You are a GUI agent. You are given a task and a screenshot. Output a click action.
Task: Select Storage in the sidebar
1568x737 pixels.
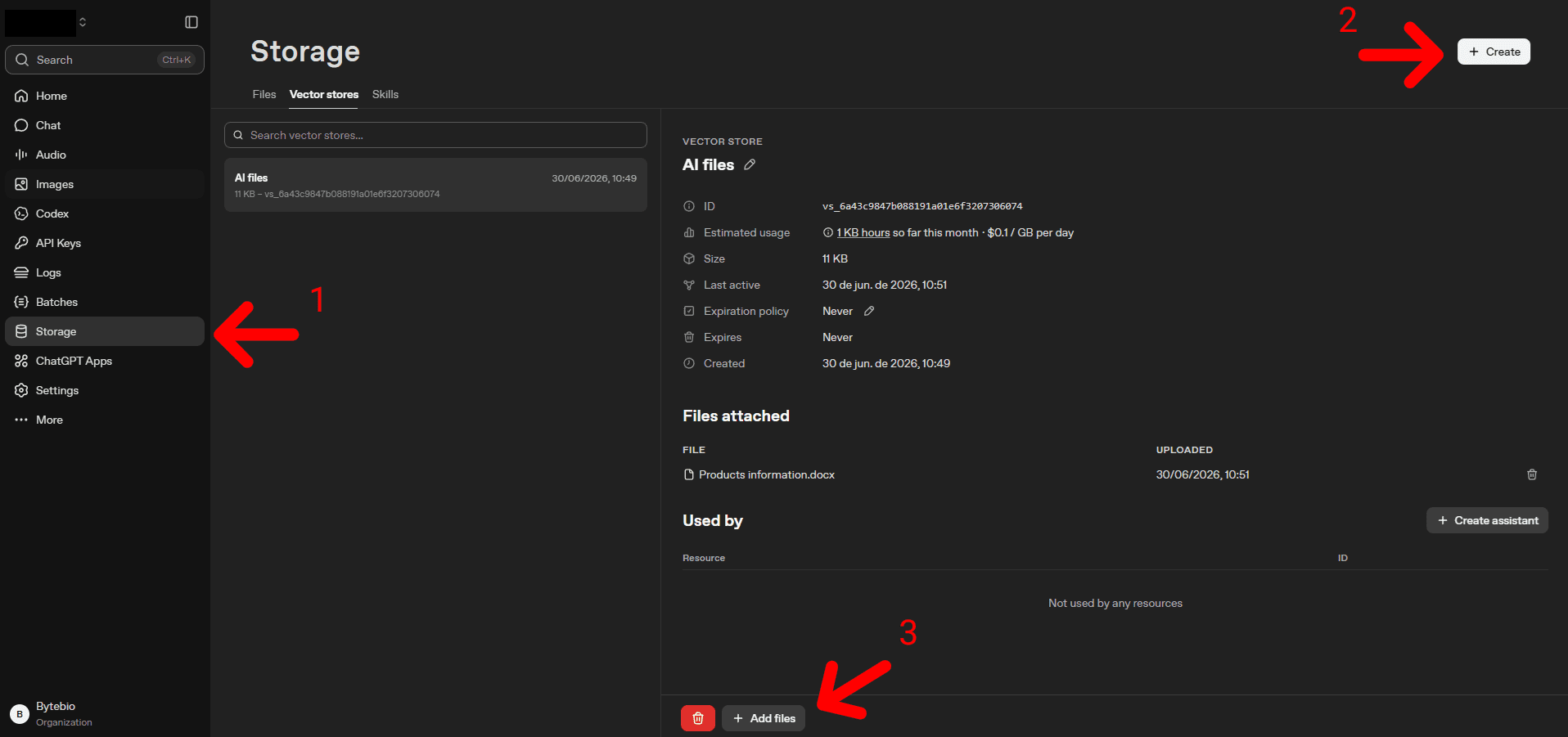tap(105, 331)
